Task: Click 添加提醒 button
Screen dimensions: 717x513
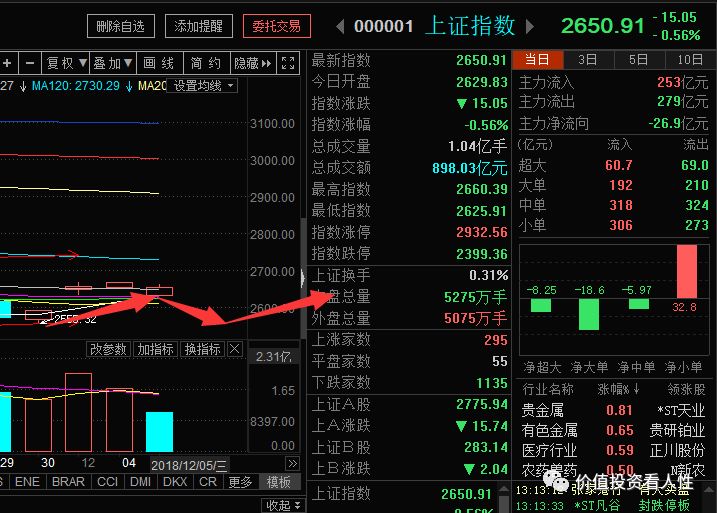Action: (198, 26)
